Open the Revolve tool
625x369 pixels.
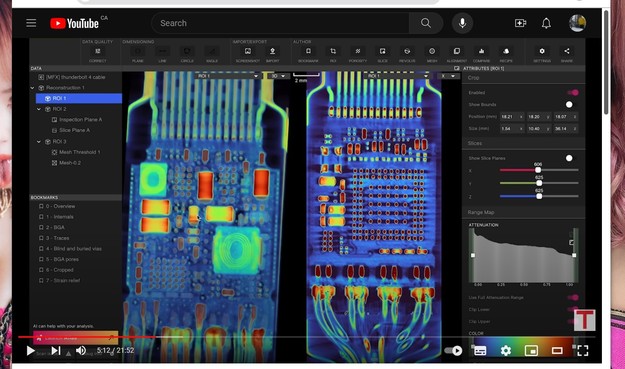(407, 51)
